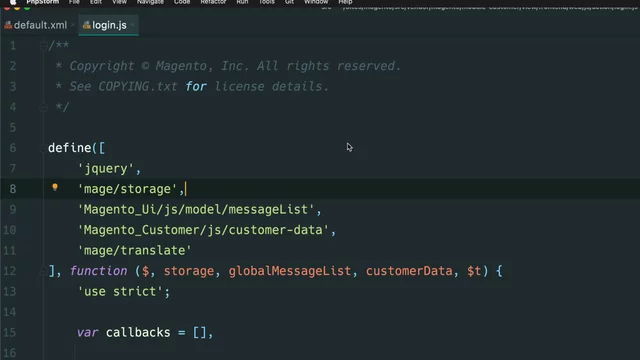640x360 pixels.
Task: Click the storage parameter
Action: click(189, 271)
